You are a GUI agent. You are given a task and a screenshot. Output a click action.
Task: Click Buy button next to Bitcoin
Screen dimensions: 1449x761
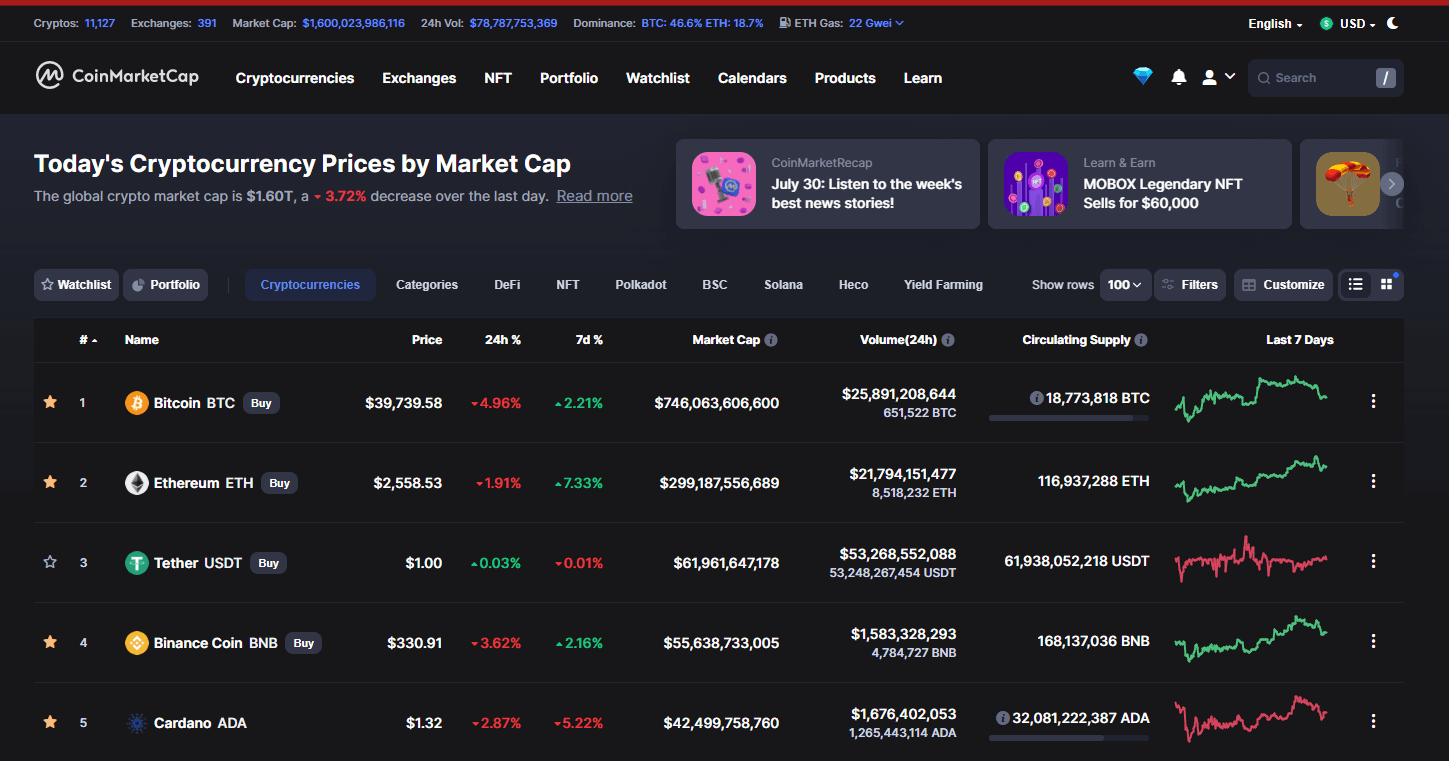coord(261,403)
